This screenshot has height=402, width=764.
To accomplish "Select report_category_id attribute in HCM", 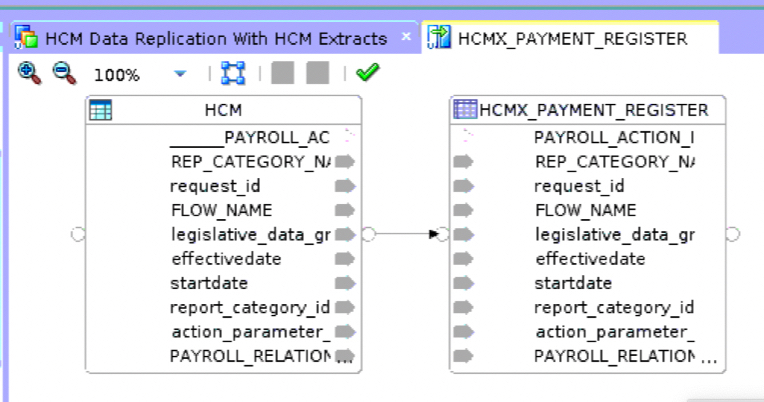I will click(x=250, y=308).
